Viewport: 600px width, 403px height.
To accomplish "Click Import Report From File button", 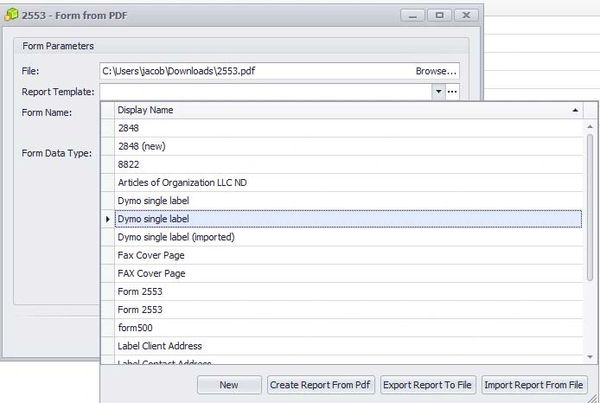I will 535,385.
